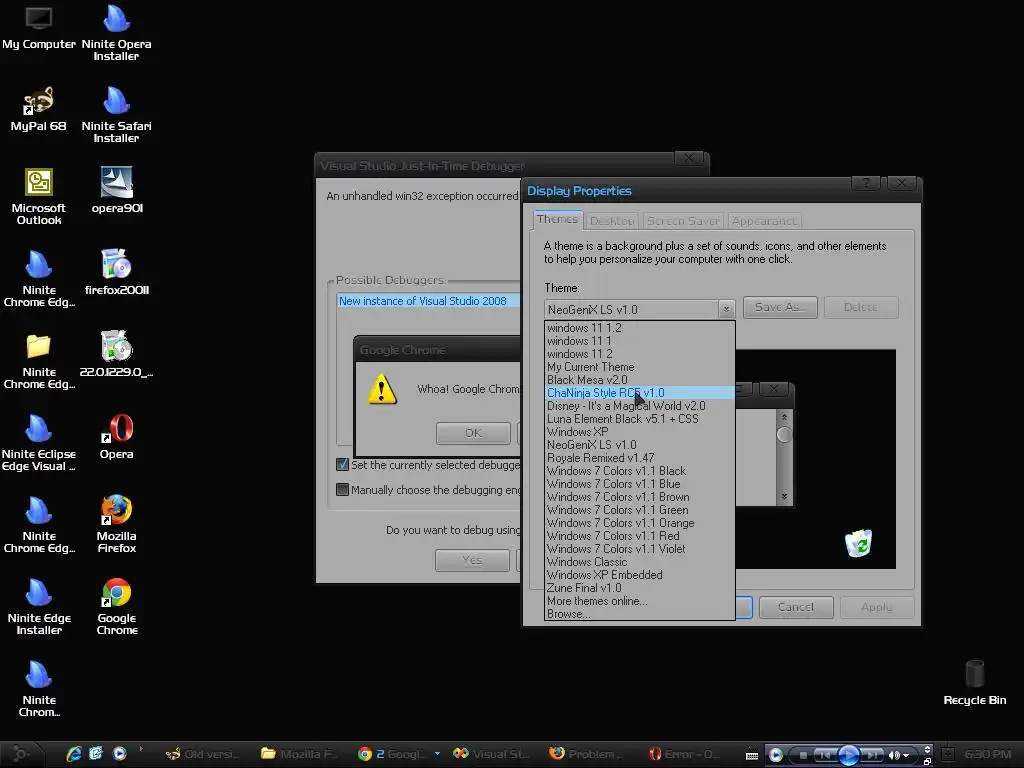
Task: Click help question mark in Display Properties
Action: point(867,184)
